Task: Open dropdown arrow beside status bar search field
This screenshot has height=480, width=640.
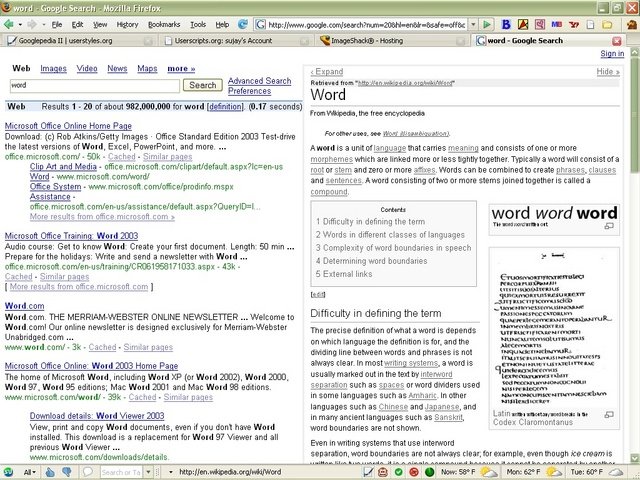Action: tap(149, 472)
